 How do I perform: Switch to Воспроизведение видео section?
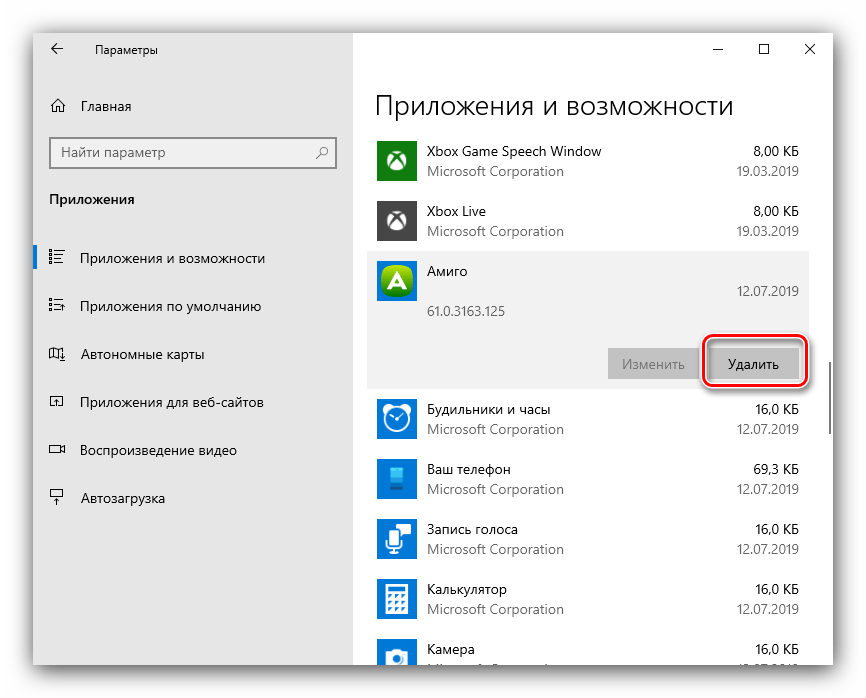(158, 450)
